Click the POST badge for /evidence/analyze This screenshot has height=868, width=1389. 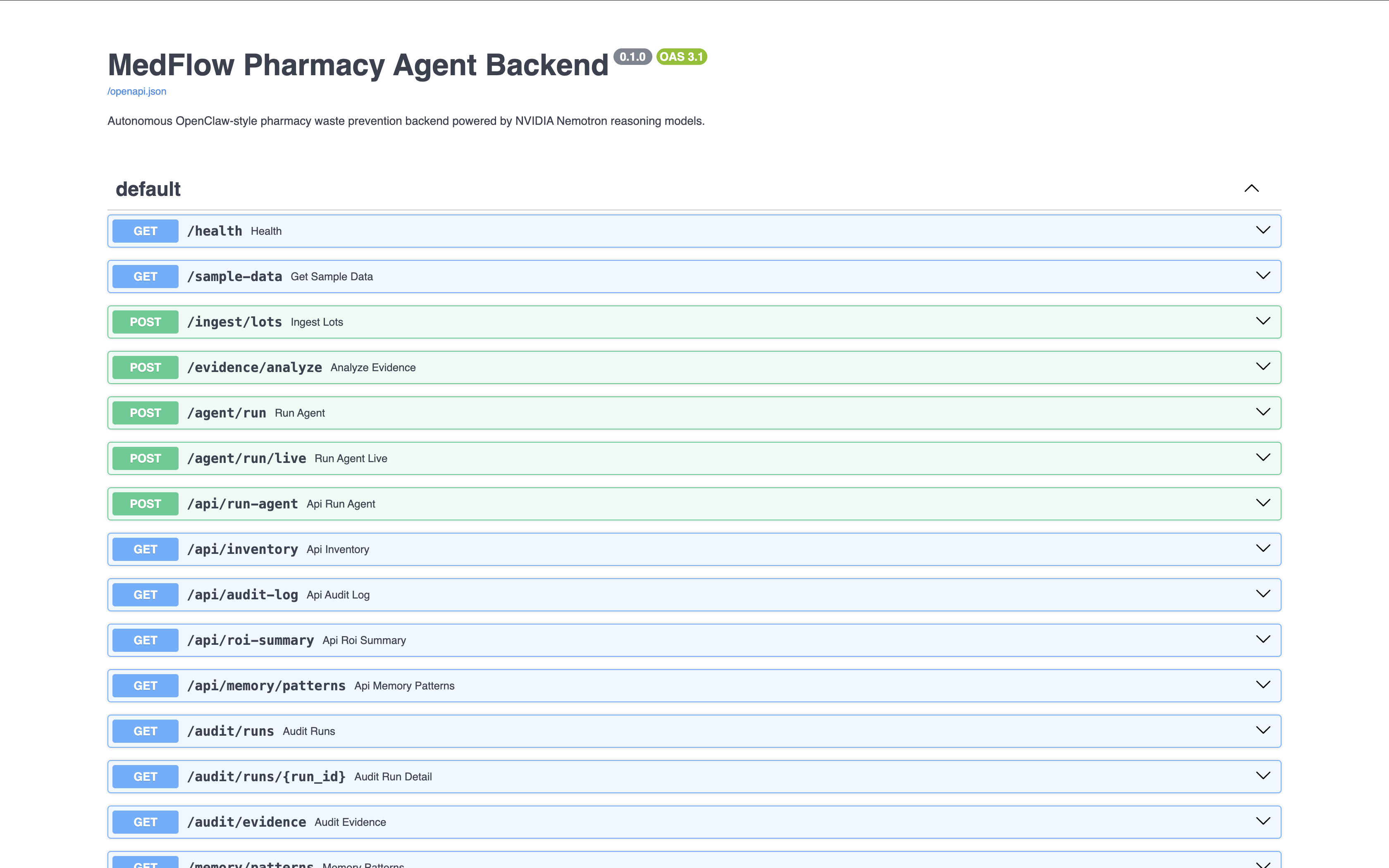pyautogui.click(x=145, y=367)
